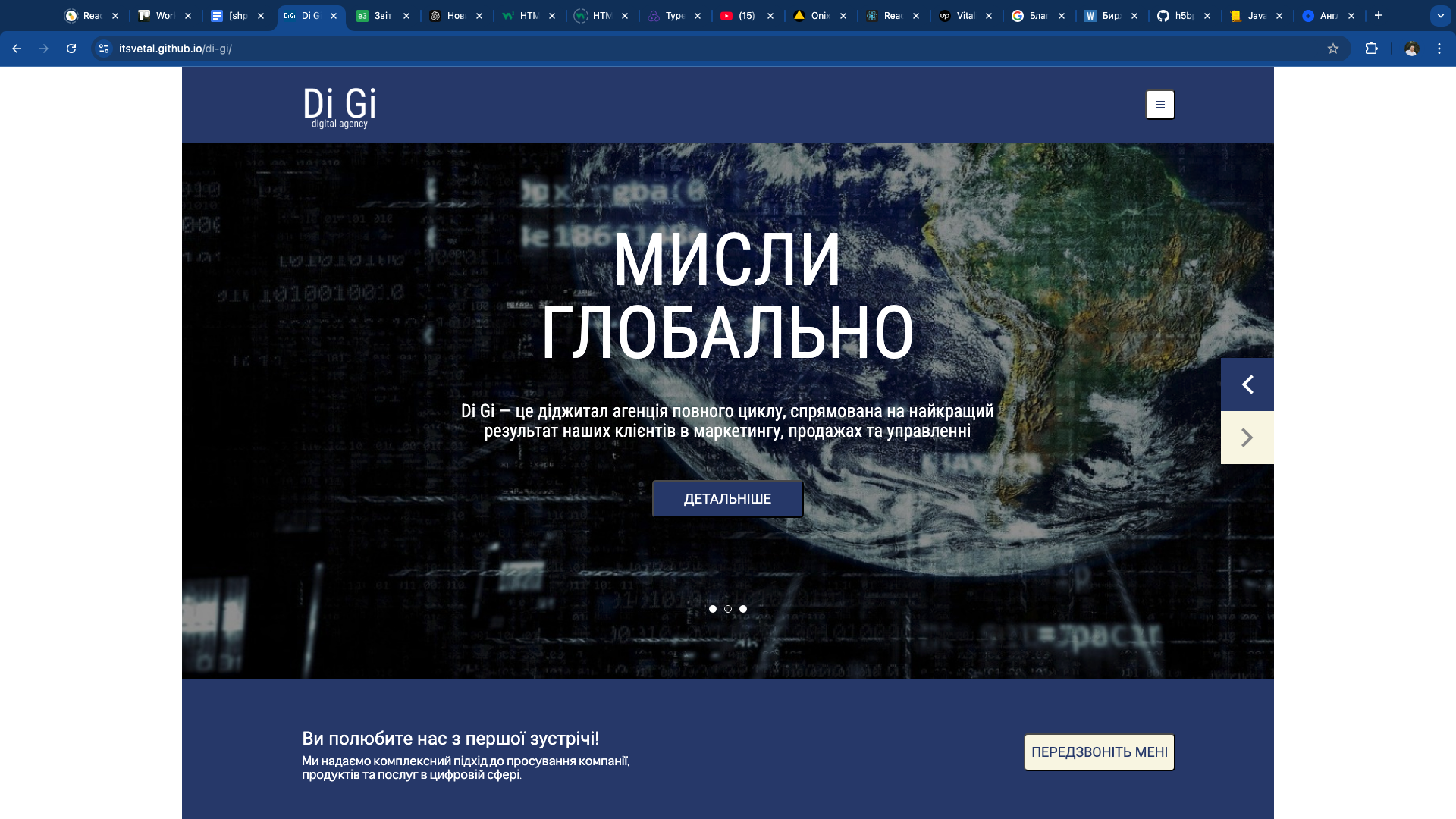
Task: Open the Chrome profile avatar
Action: point(1411,49)
